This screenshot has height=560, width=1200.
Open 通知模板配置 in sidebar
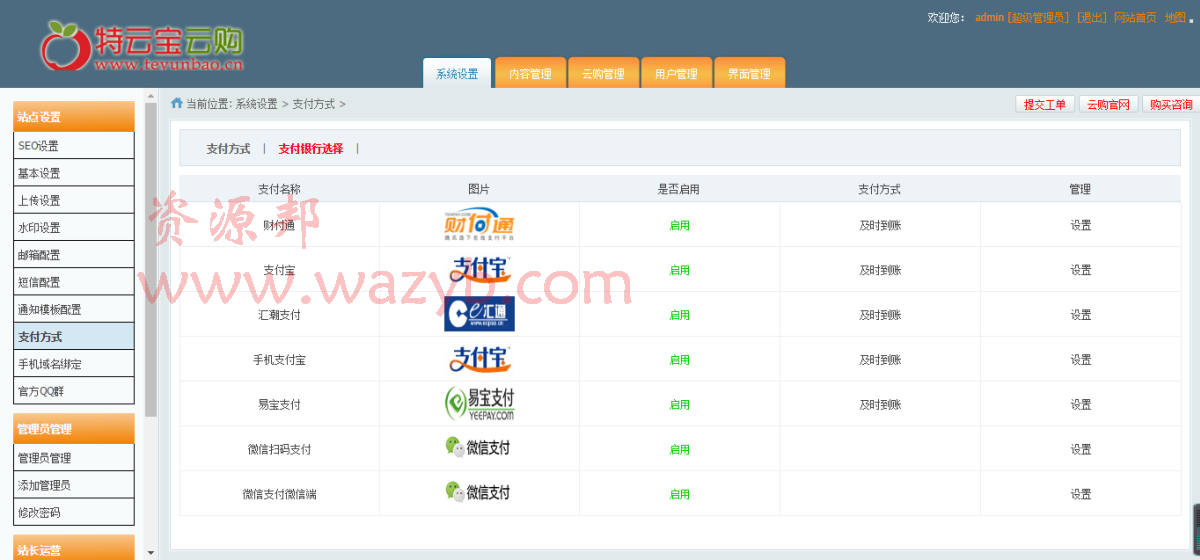(73, 309)
